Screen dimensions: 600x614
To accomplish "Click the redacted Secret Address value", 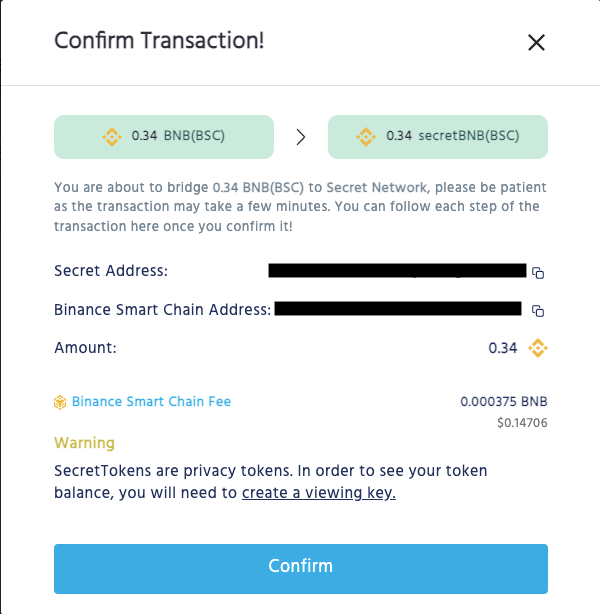I will click(397, 270).
